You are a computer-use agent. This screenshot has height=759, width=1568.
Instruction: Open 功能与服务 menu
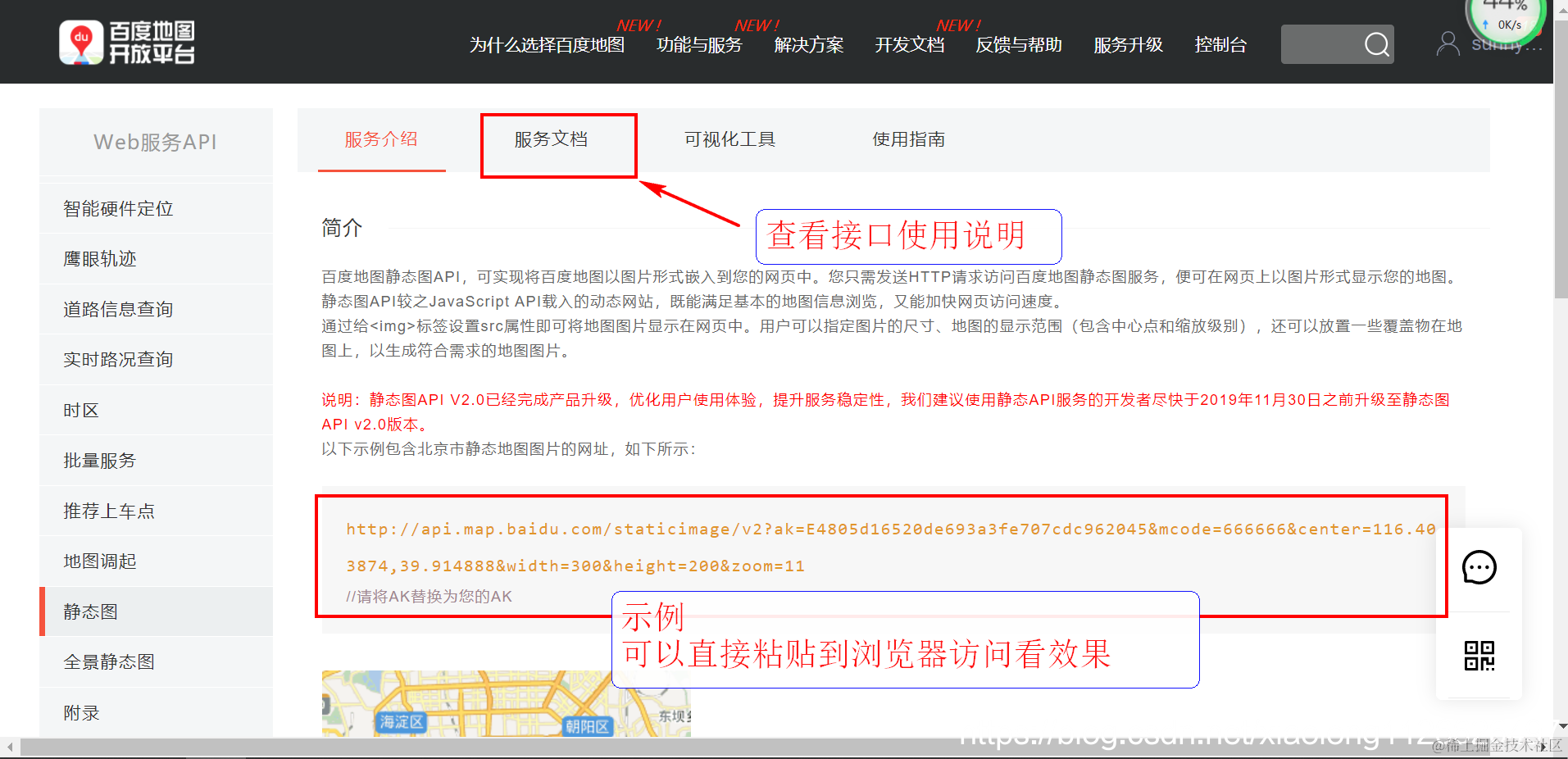(699, 45)
